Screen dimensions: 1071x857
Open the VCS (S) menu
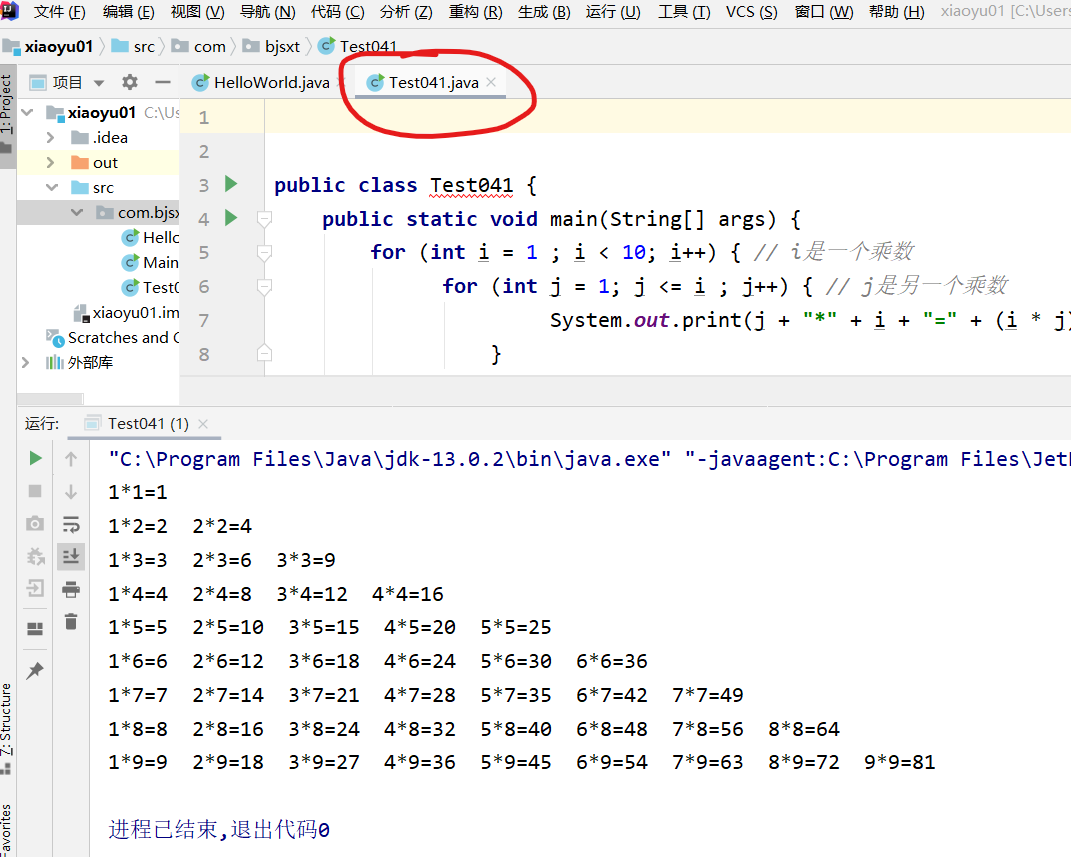click(x=751, y=12)
